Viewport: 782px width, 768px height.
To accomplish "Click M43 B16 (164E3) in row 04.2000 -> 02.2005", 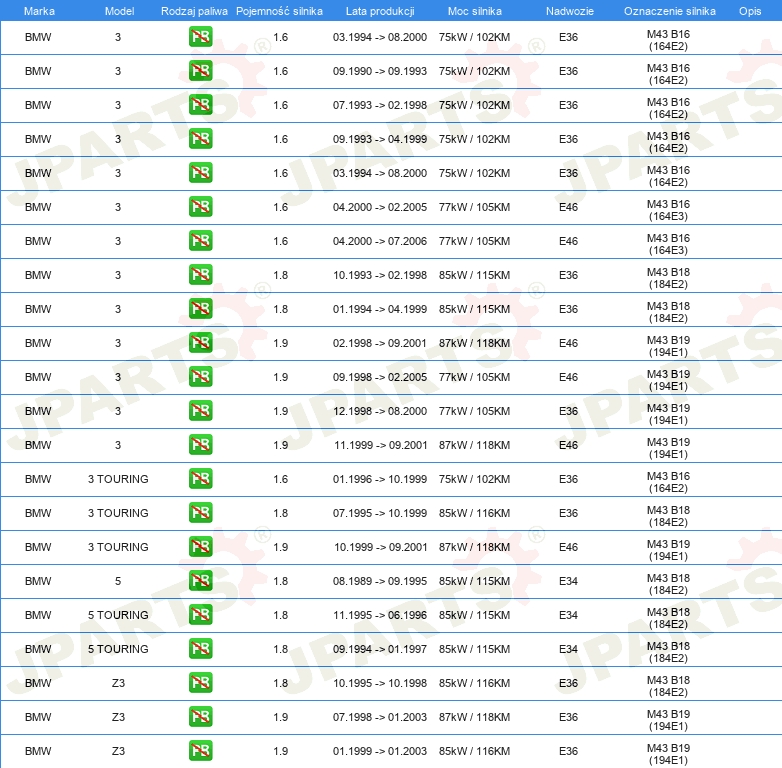I will click(668, 210).
